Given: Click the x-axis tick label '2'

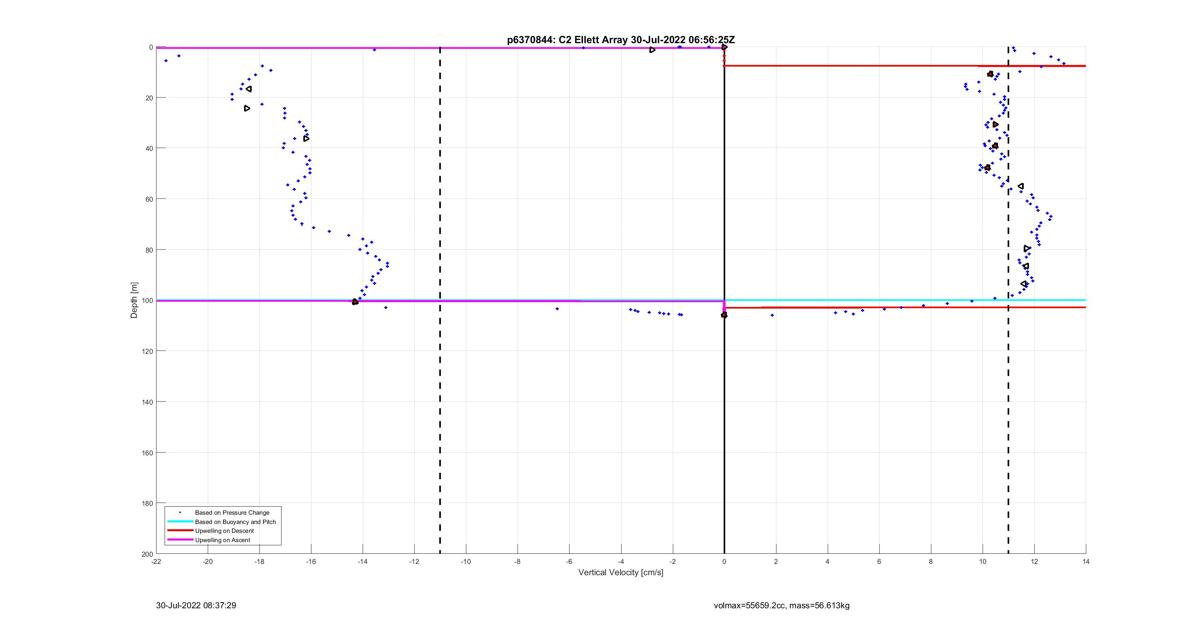Looking at the screenshot, I should click(x=776, y=561).
